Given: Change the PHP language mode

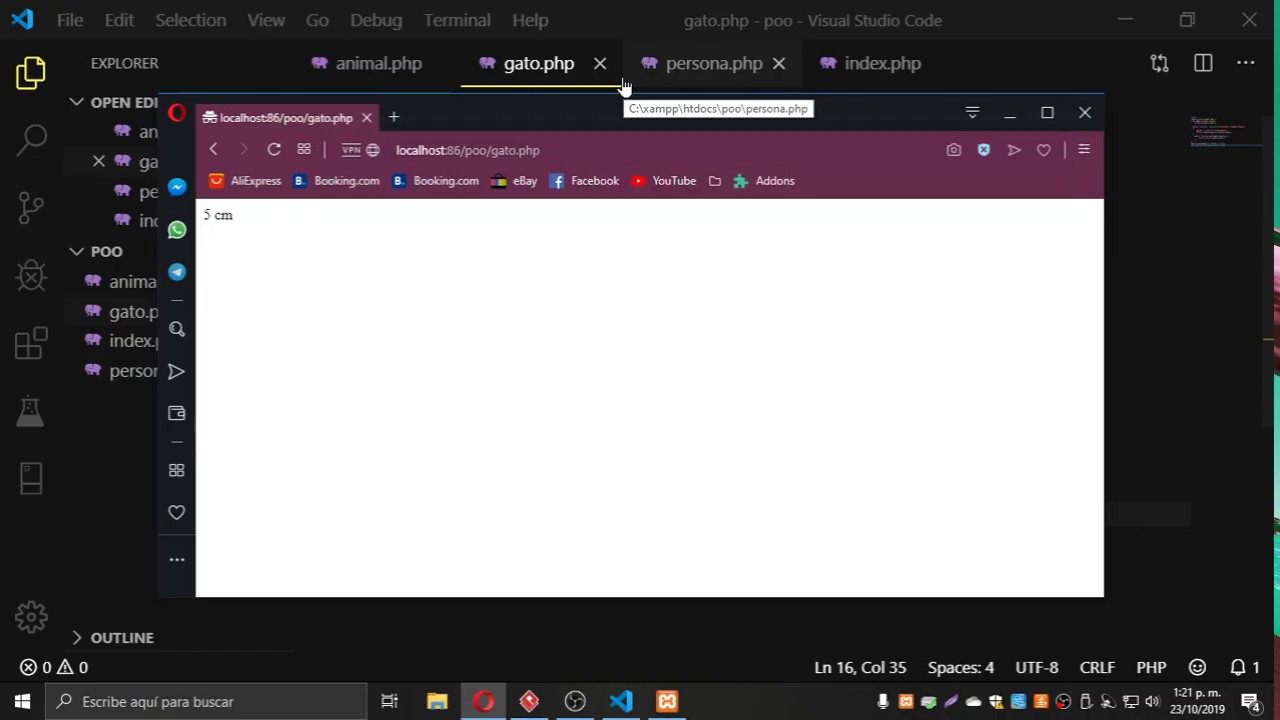Looking at the screenshot, I should coord(1151,667).
